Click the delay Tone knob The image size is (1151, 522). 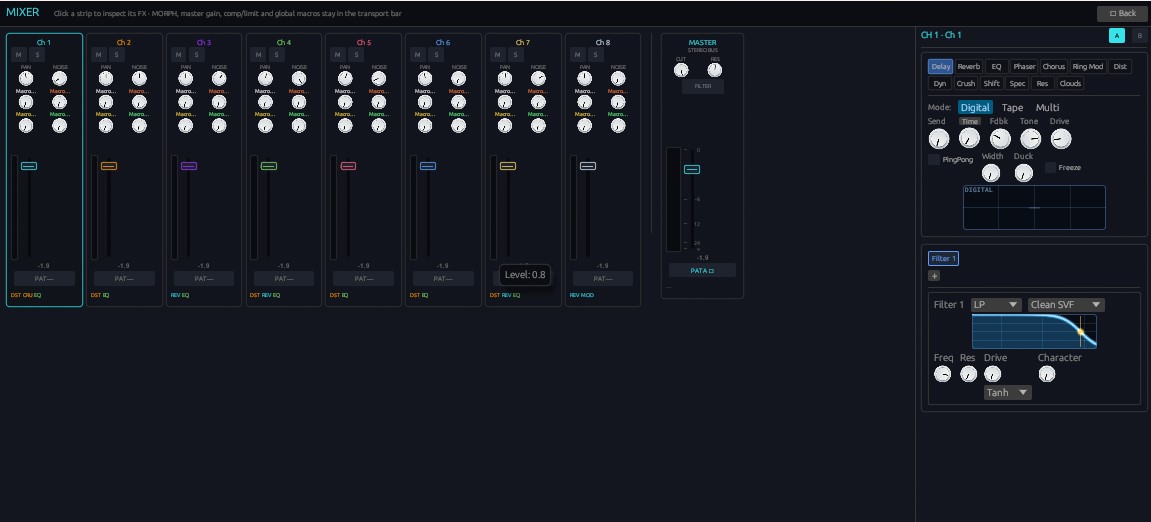[x=1031, y=139]
